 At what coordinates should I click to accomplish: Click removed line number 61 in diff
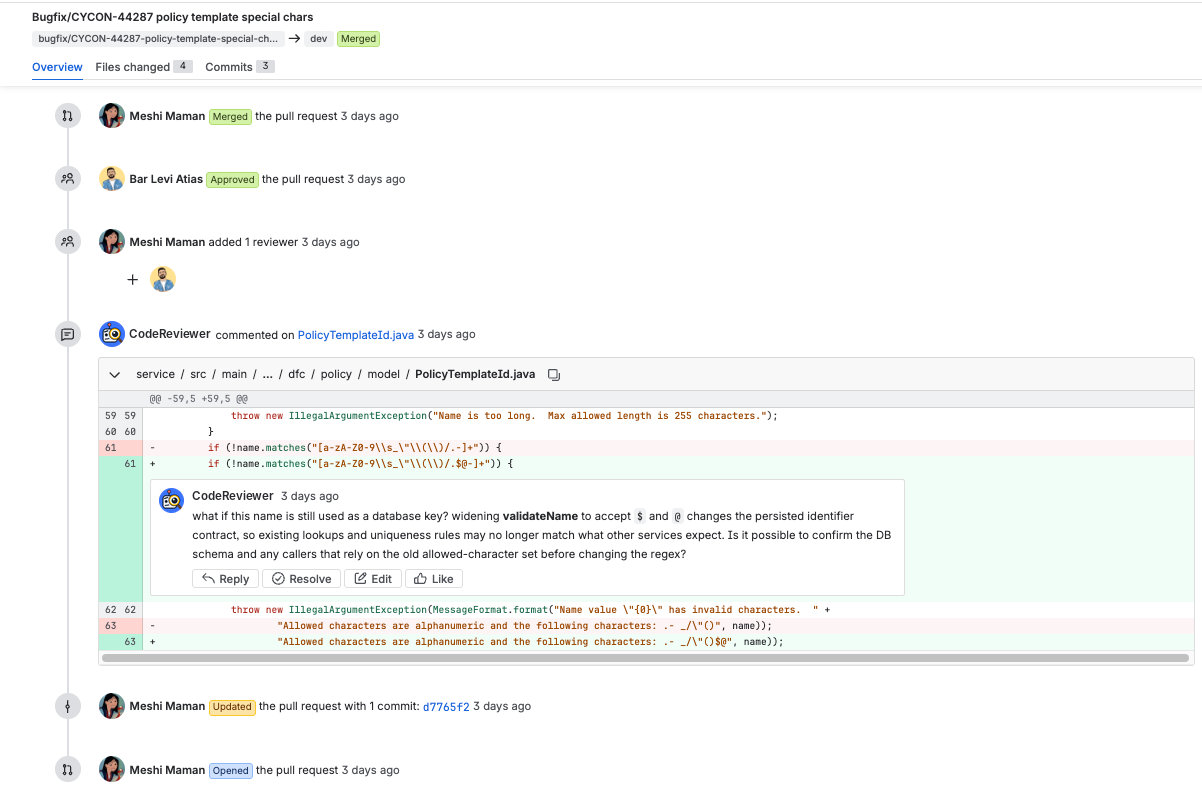point(110,448)
